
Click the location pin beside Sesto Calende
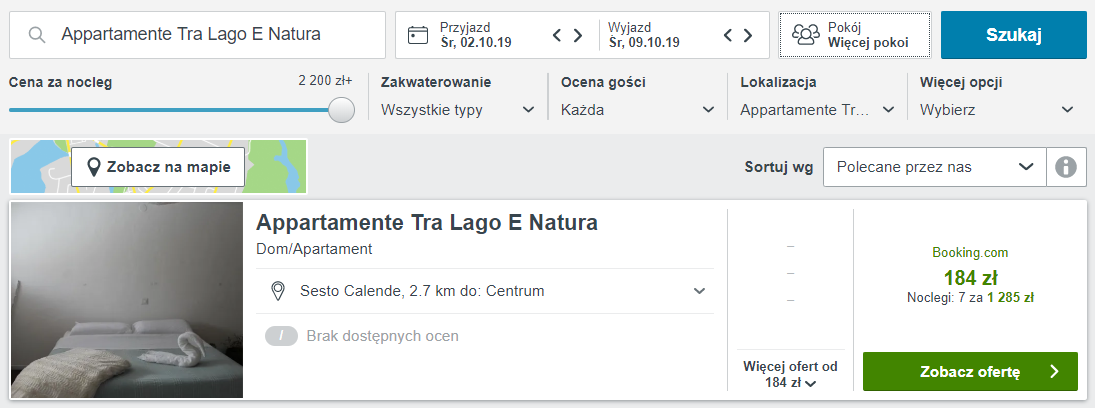coord(278,291)
